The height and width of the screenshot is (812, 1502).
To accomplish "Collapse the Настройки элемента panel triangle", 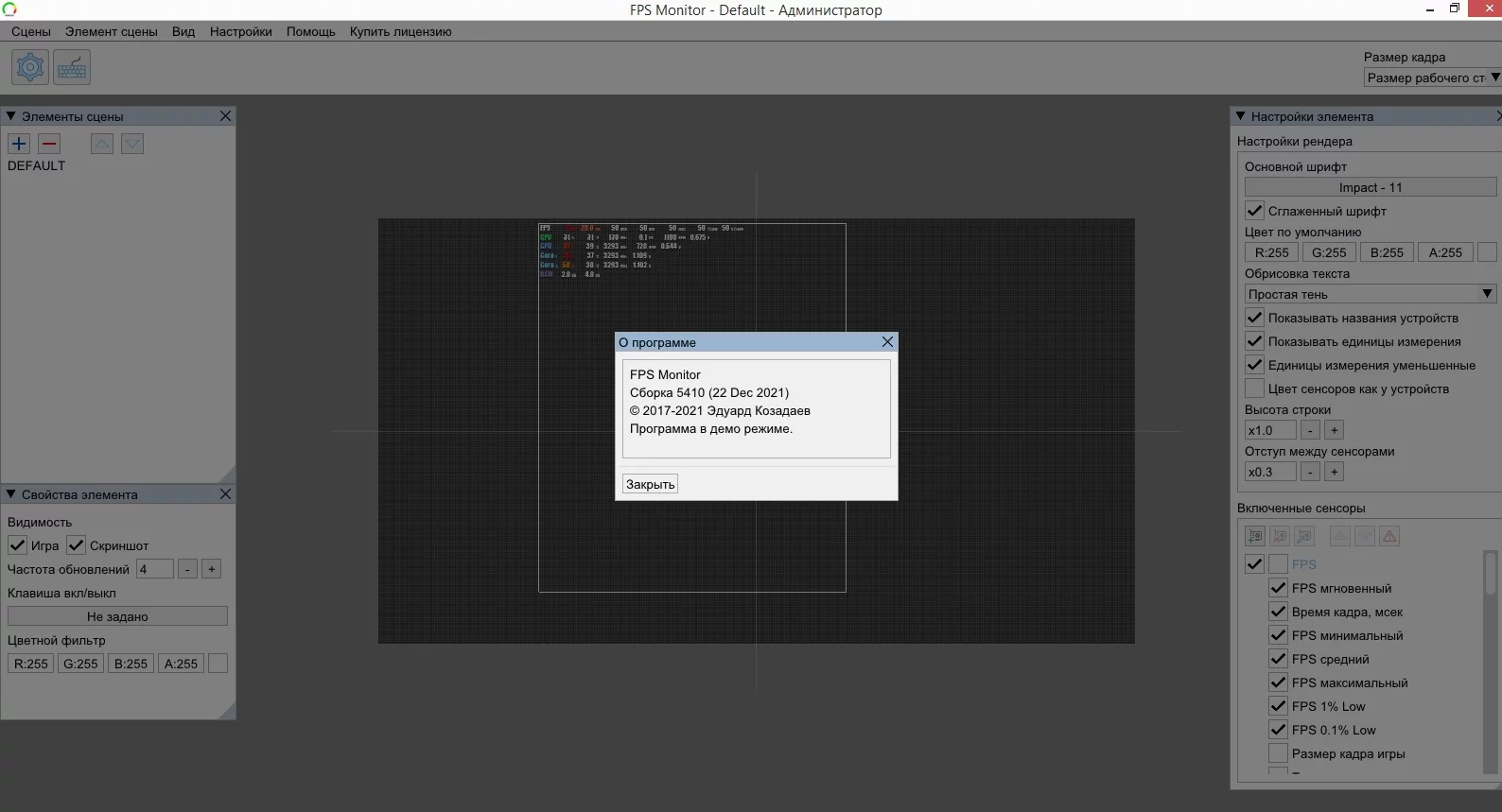I will (1240, 116).
